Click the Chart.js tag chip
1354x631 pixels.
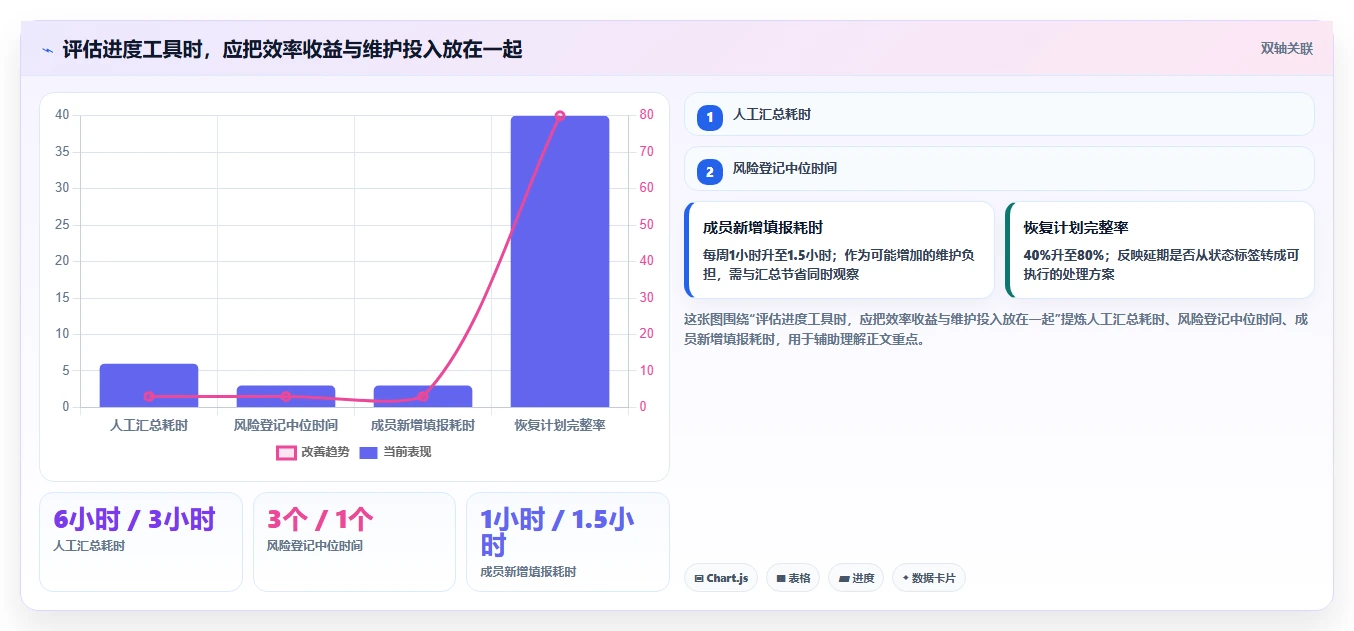click(x=721, y=578)
